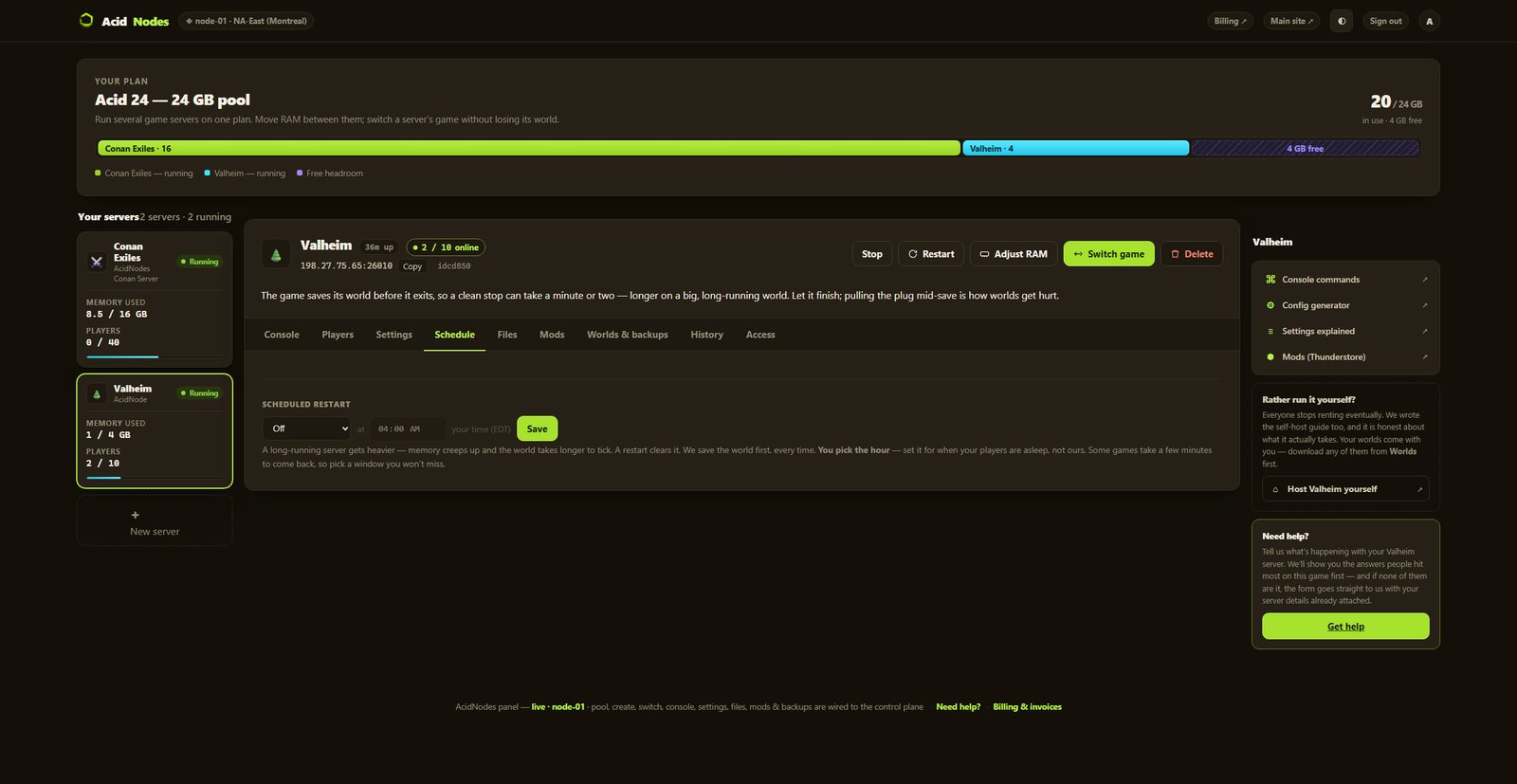This screenshot has width=1517, height=784.
Task: Click the footer Need help? link
Action: click(958, 707)
